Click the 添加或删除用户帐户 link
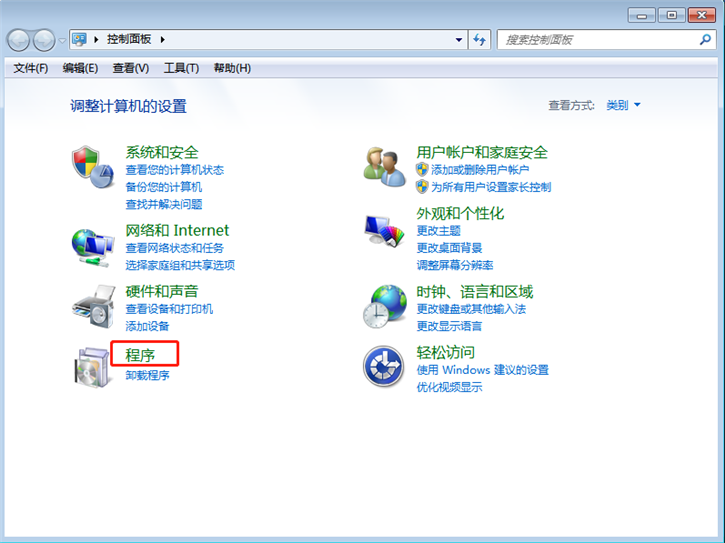The image size is (725, 543). (480, 170)
